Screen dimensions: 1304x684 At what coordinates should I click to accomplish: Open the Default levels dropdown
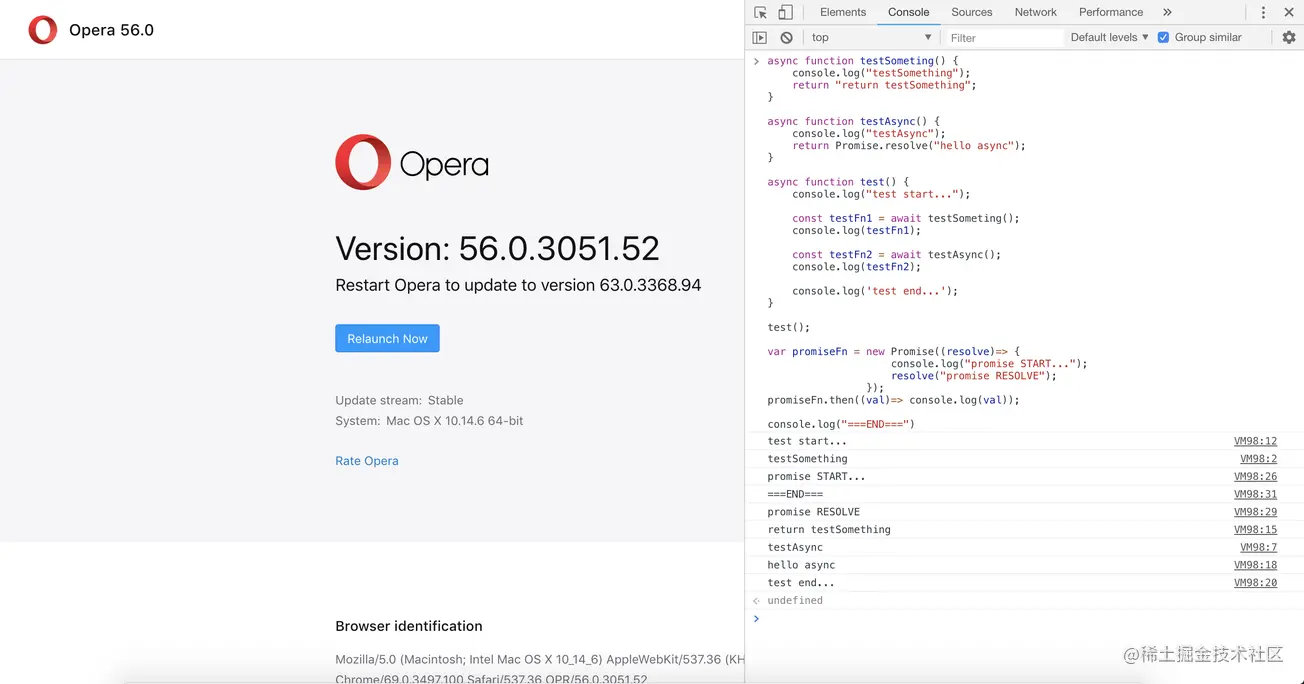tap(1109, 37)
